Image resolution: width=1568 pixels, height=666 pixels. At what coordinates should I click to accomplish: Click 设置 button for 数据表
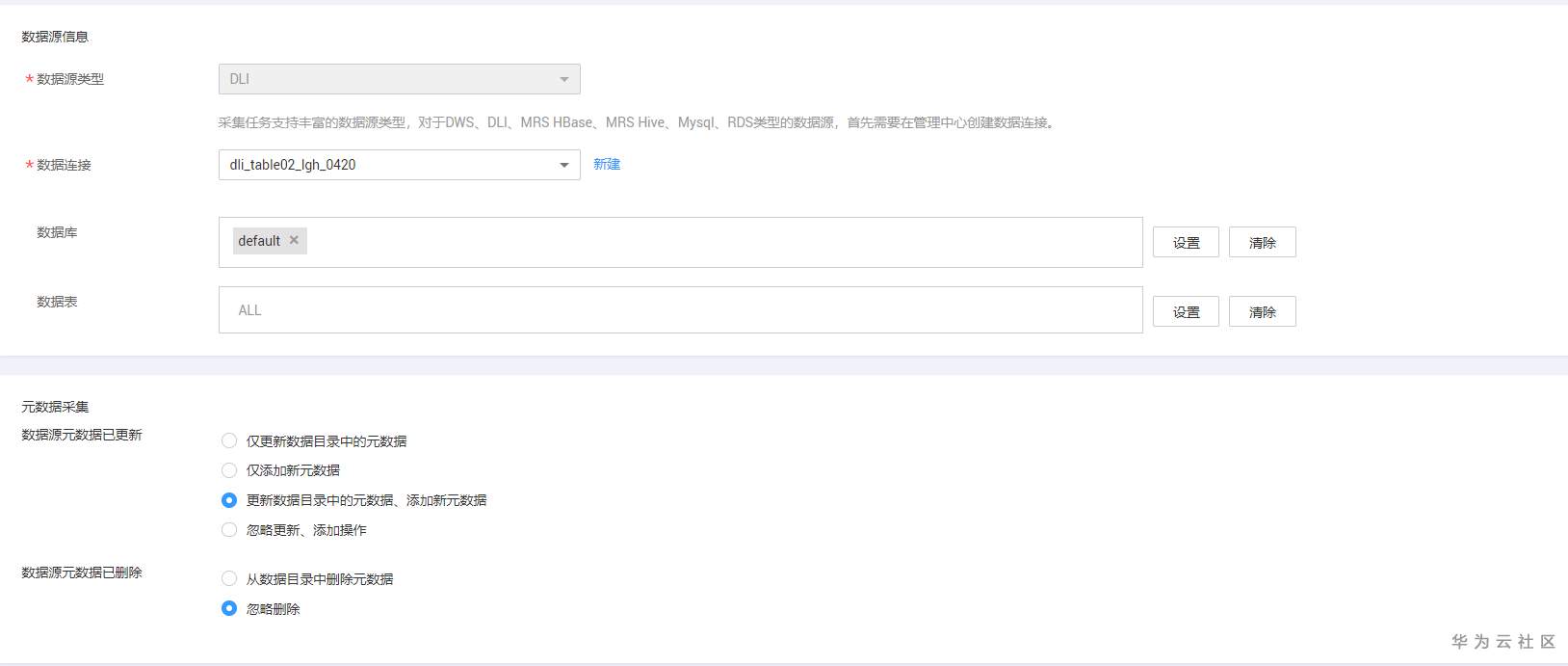point(1187,312)
